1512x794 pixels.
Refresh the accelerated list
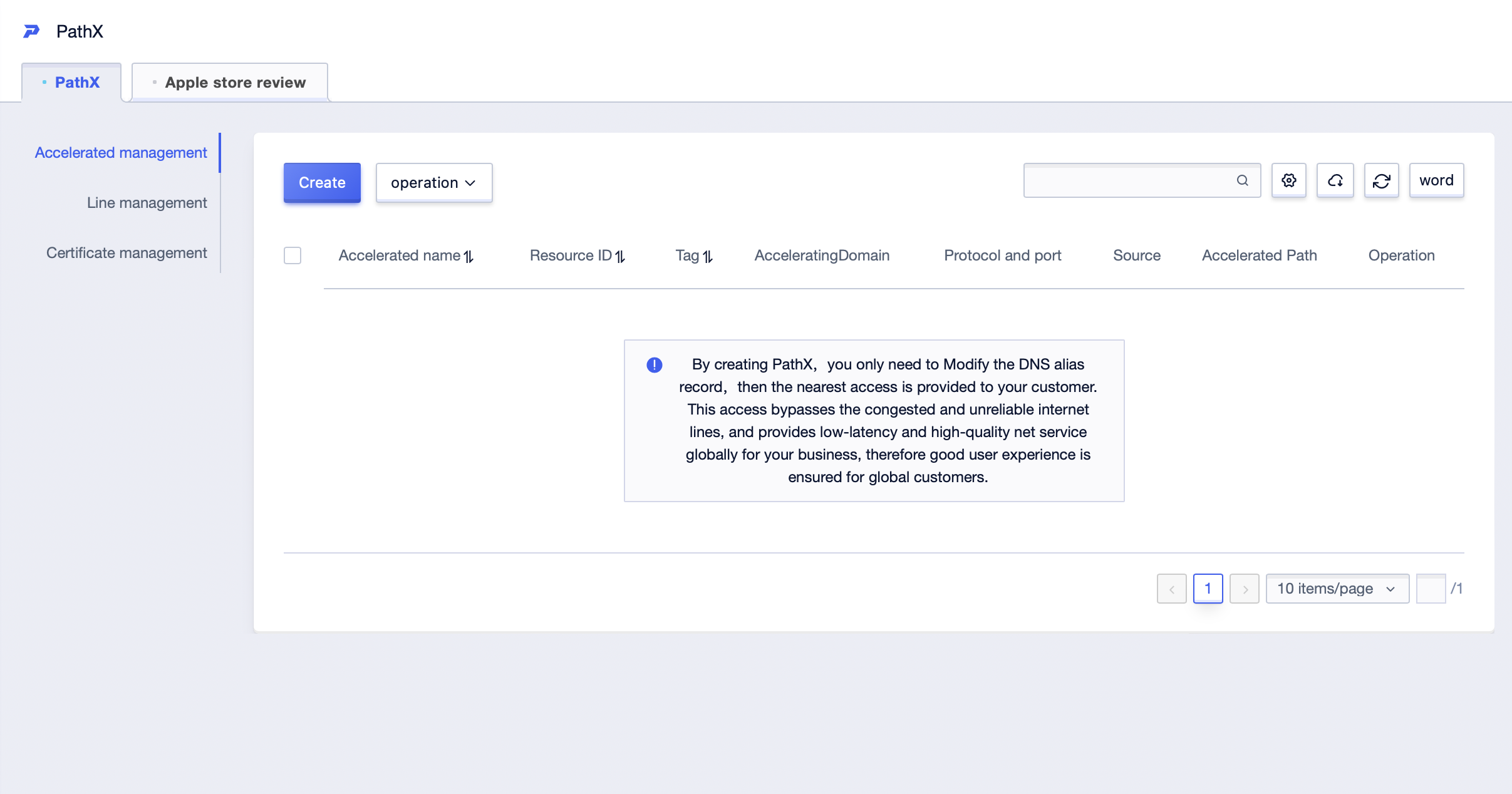(x=1382, y=180)
